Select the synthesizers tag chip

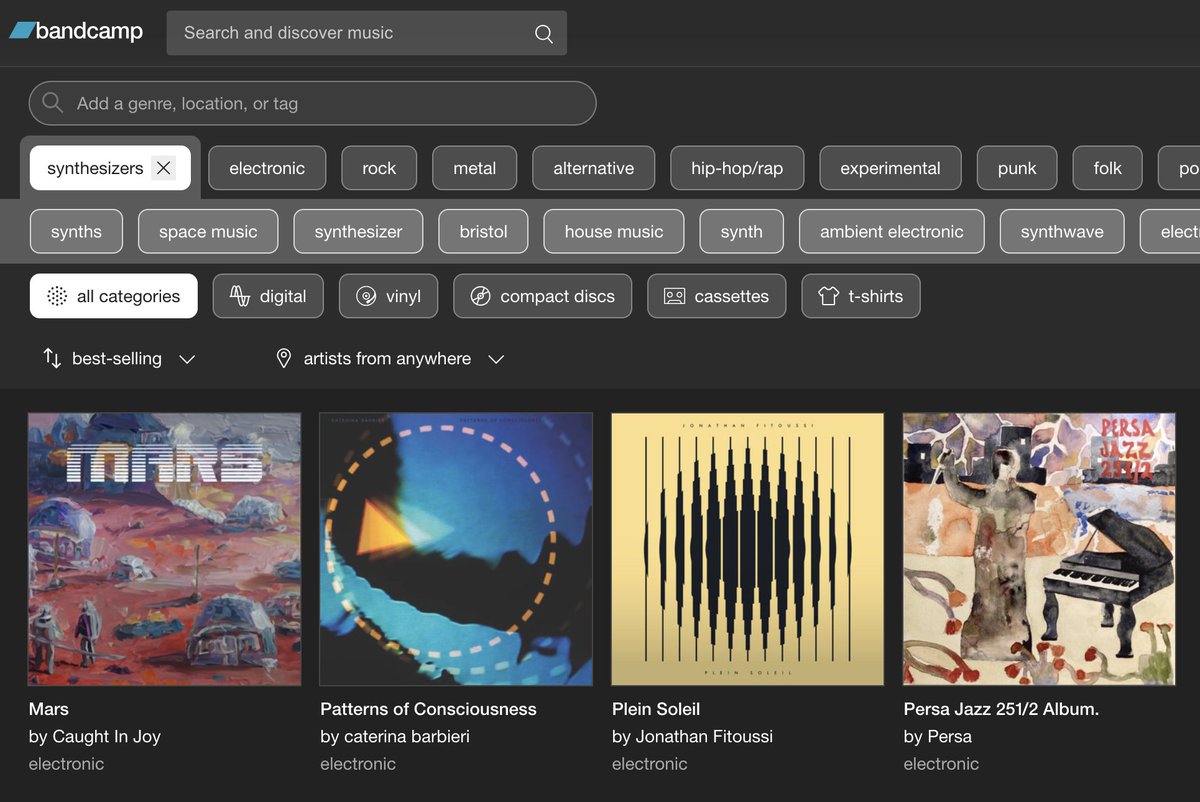click(110, 168)
